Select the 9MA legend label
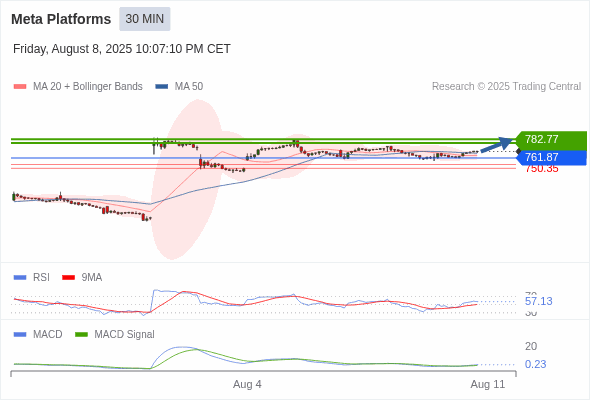The image size is (590, 400). [92, 277]
